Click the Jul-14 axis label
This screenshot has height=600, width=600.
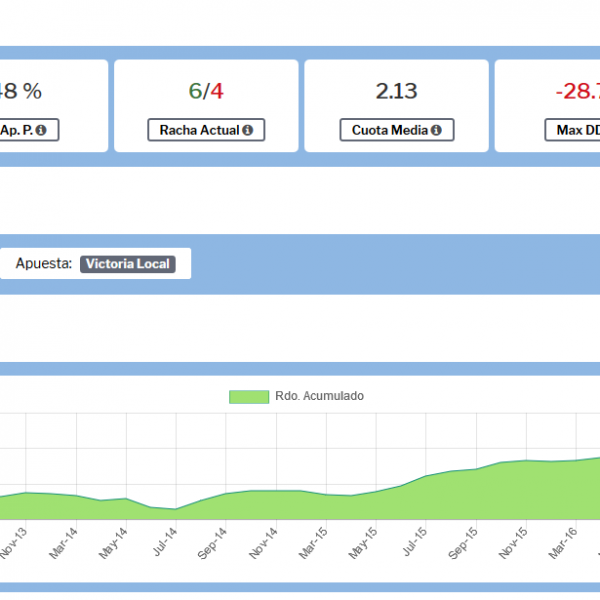[x=165, y=543]
